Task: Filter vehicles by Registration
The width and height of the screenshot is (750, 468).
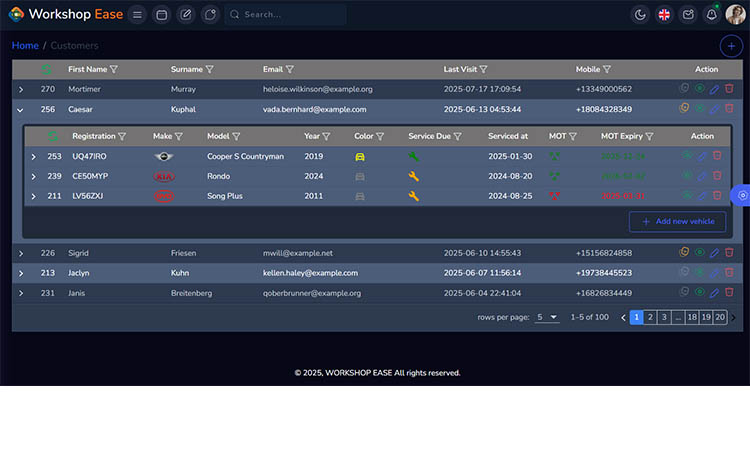Action: coord(122,136)
